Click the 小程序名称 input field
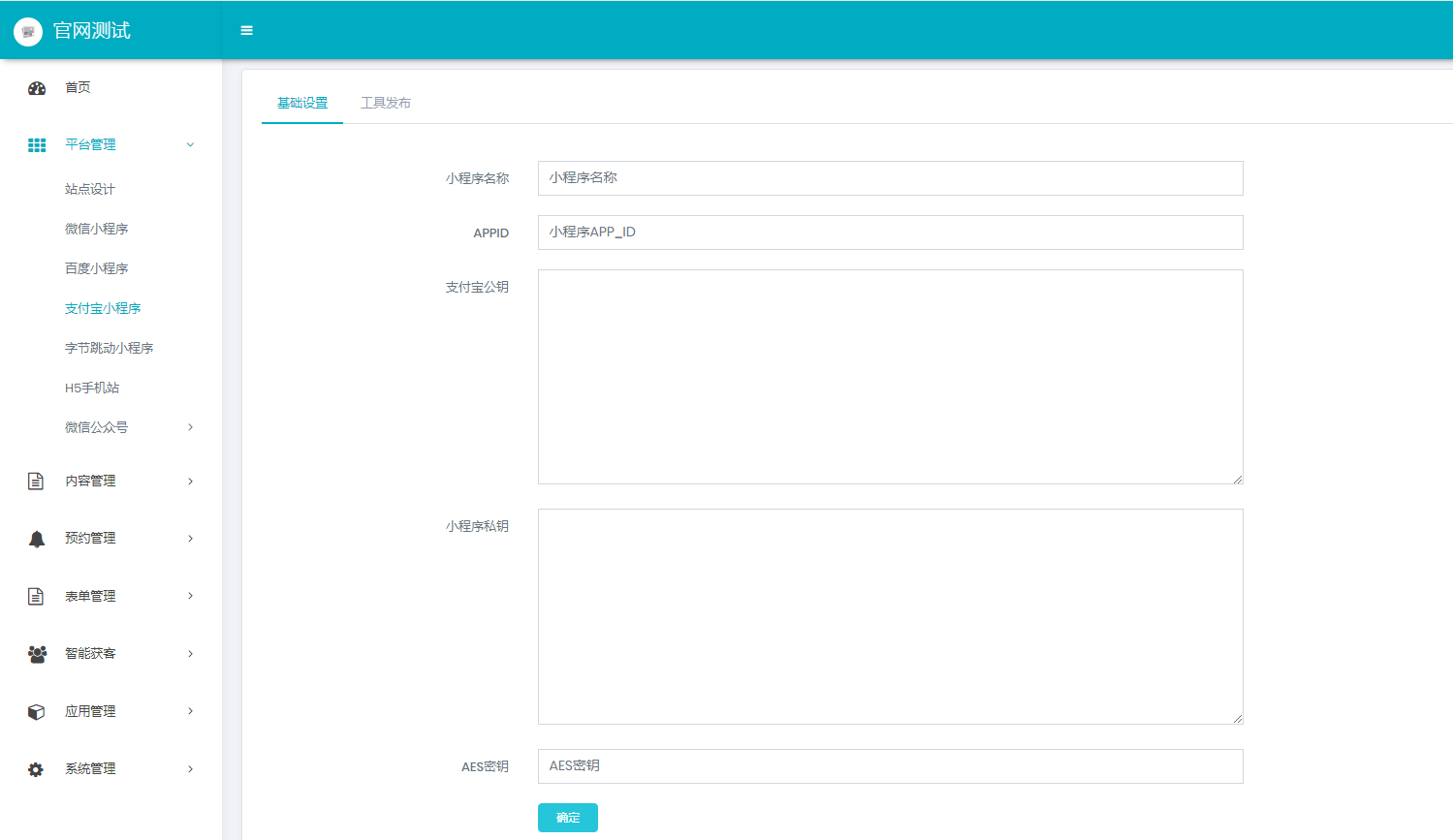The width and height of the screenshot is (1453, 840). click(890, 178)
